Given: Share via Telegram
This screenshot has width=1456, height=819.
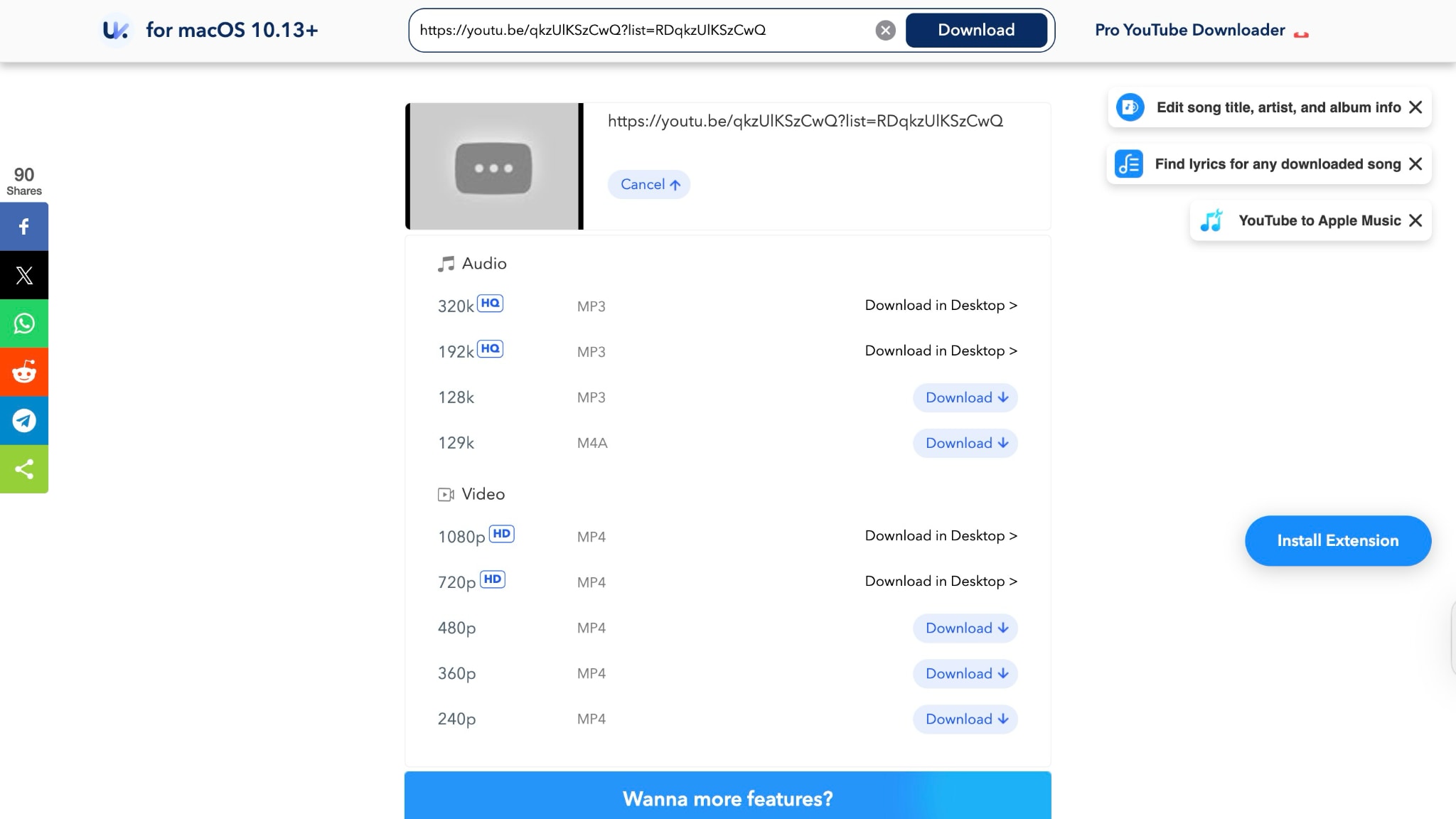Looking at the screenshot, I should 24,420.
